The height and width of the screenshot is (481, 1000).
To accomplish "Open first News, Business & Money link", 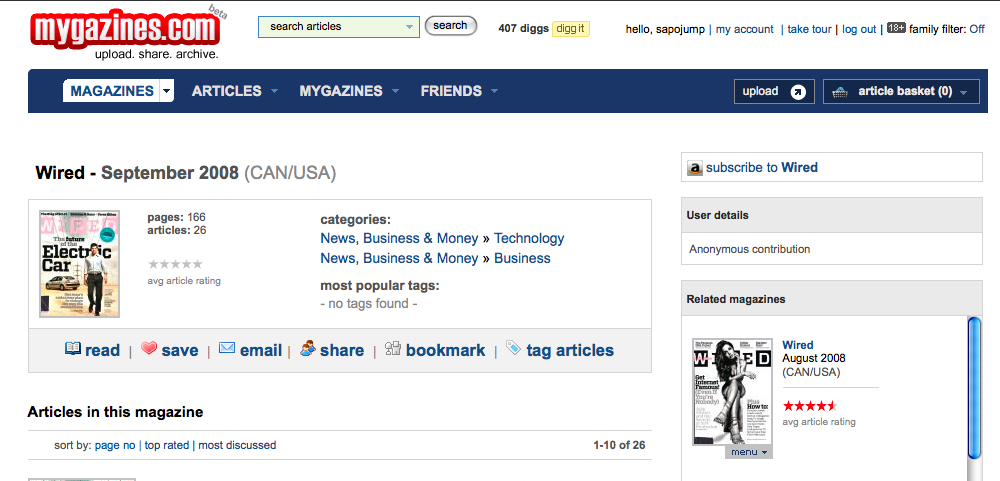I will click(399, 238).
